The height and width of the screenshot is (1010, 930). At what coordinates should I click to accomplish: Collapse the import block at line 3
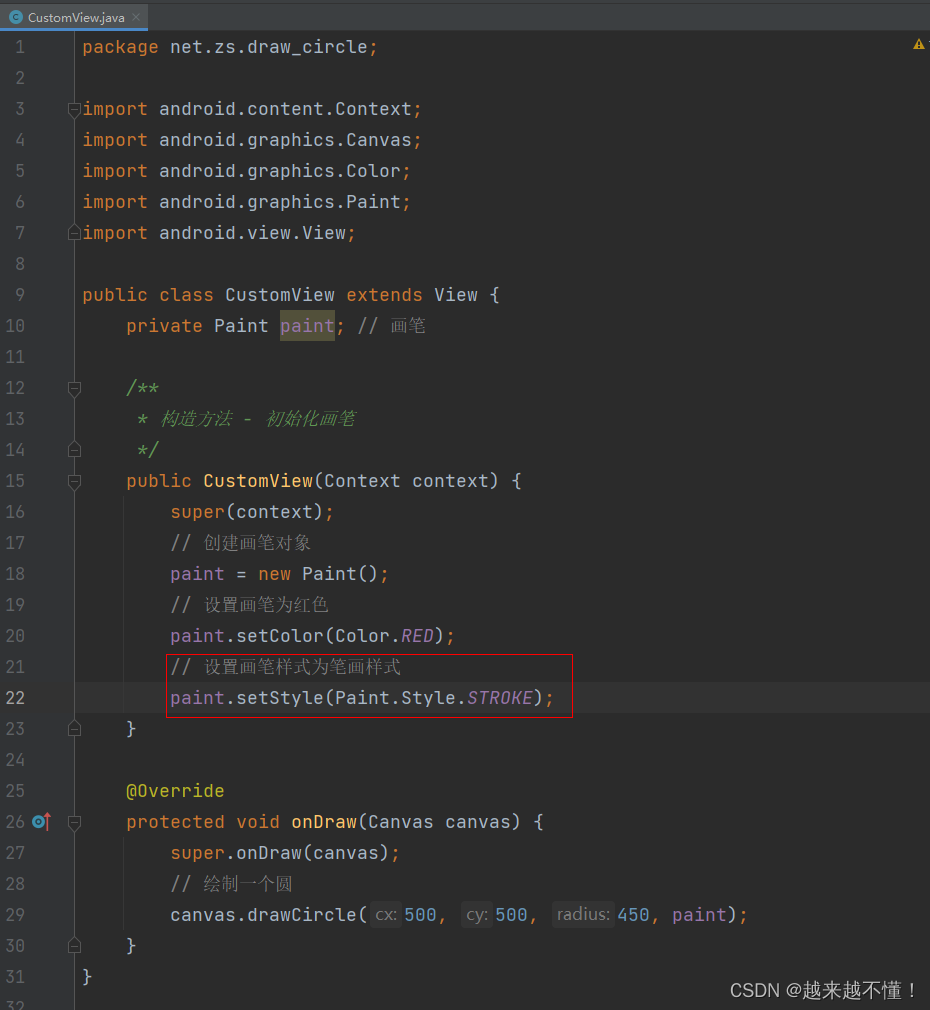point(74,110)
